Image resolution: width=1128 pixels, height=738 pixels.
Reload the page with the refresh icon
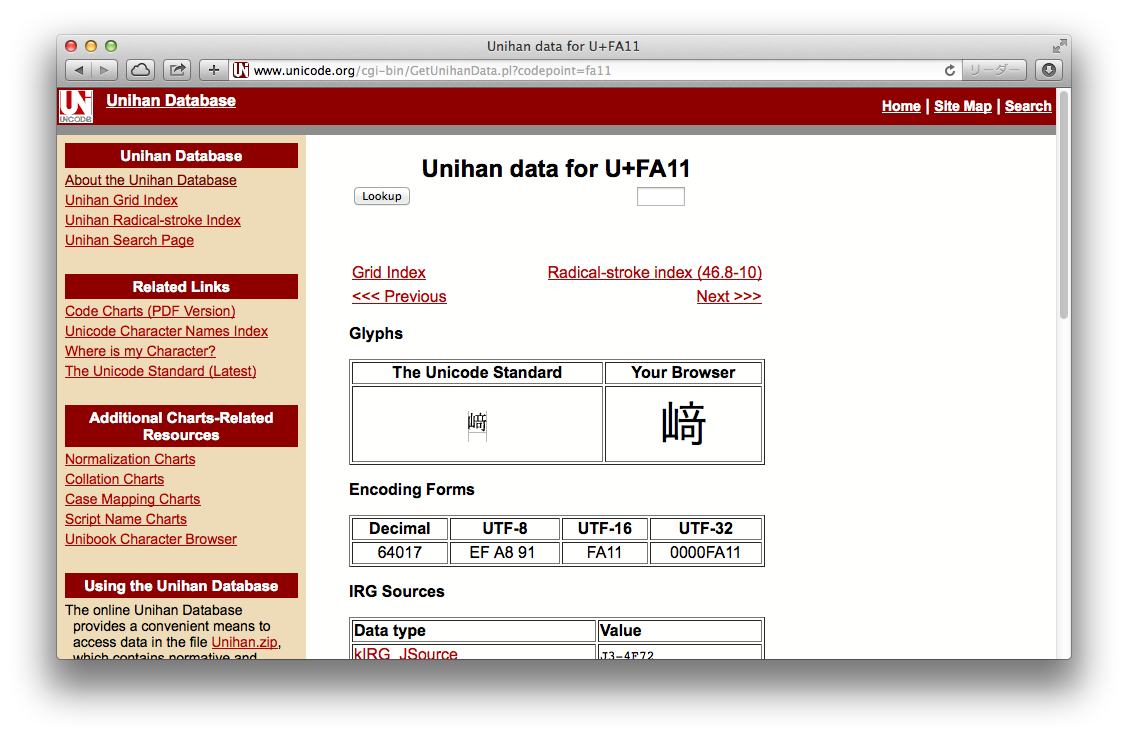click(x=950, y=70)
